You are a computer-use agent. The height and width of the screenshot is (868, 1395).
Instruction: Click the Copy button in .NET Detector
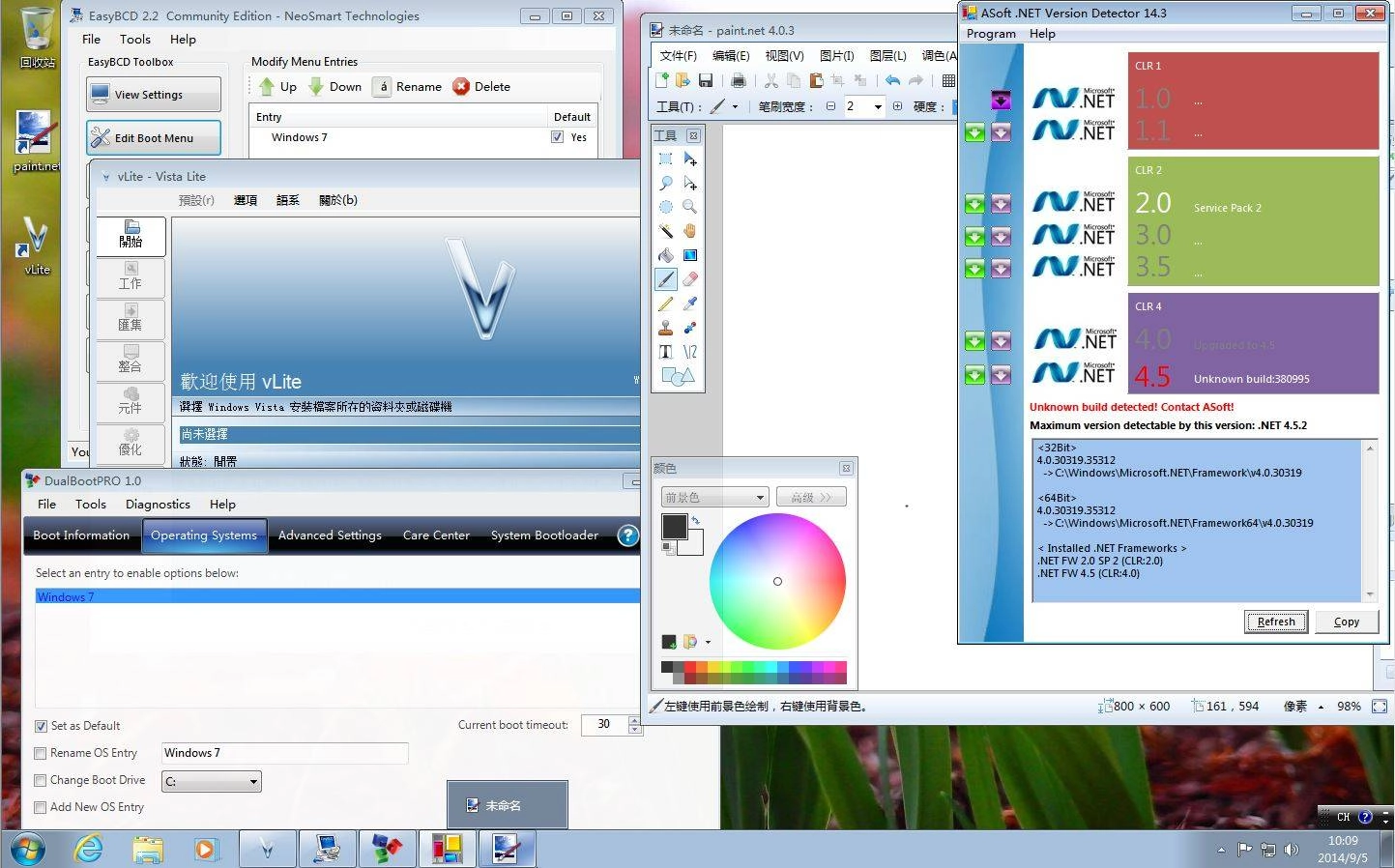[1347, 622]
